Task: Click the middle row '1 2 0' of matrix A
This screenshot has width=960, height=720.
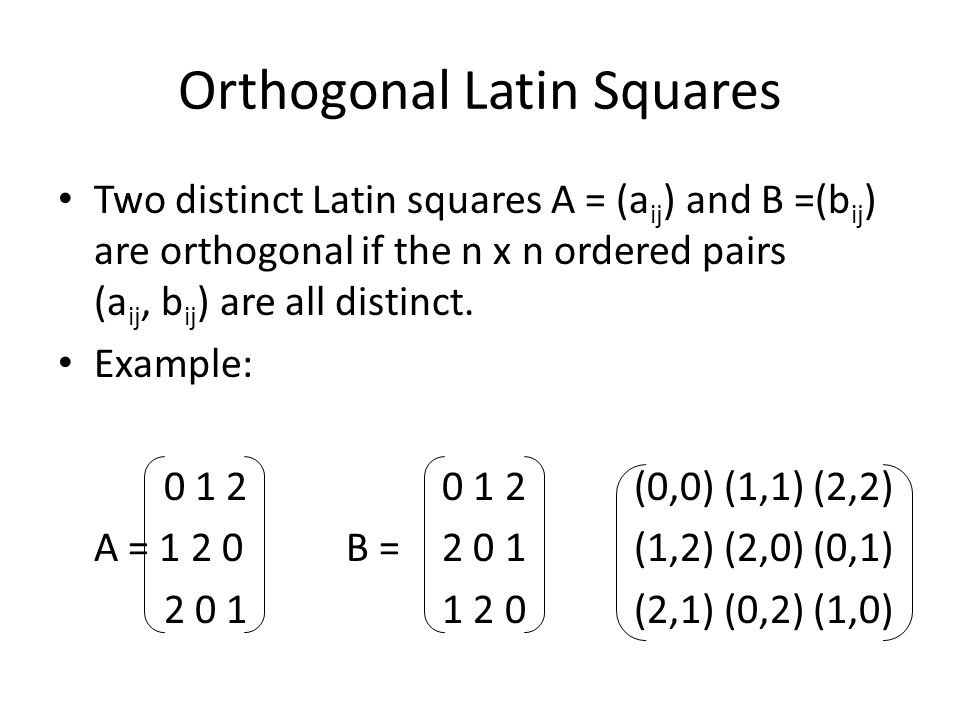Action: coord(201,547)
